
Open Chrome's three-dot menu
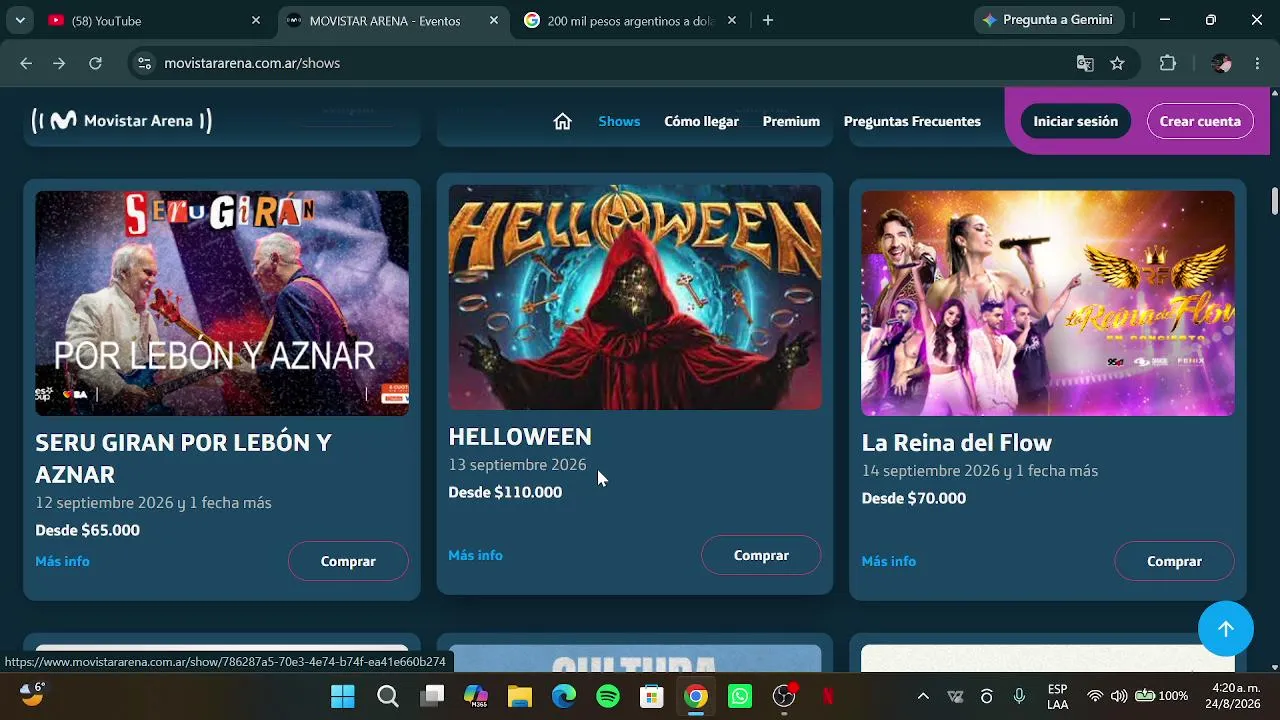coord(1257,63)
